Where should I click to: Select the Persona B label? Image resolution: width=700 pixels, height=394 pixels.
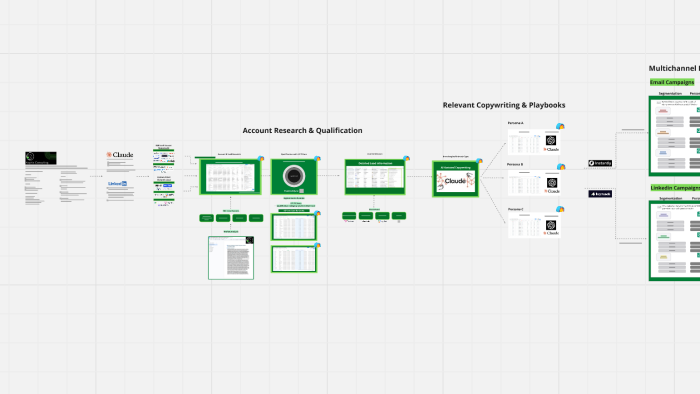[515, 164]
